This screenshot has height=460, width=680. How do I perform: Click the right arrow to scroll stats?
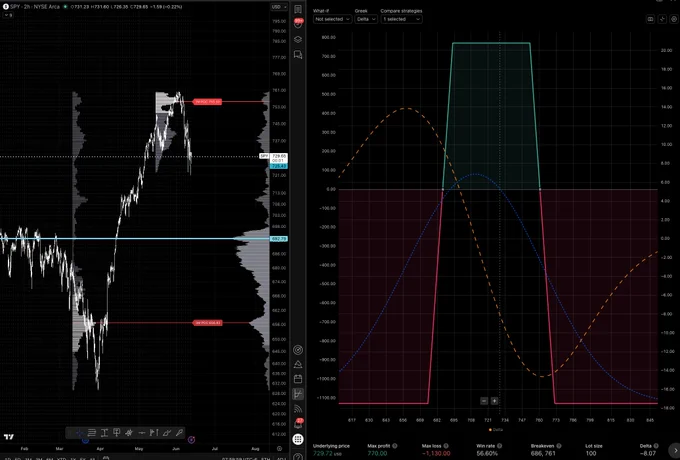coord(674,449)
